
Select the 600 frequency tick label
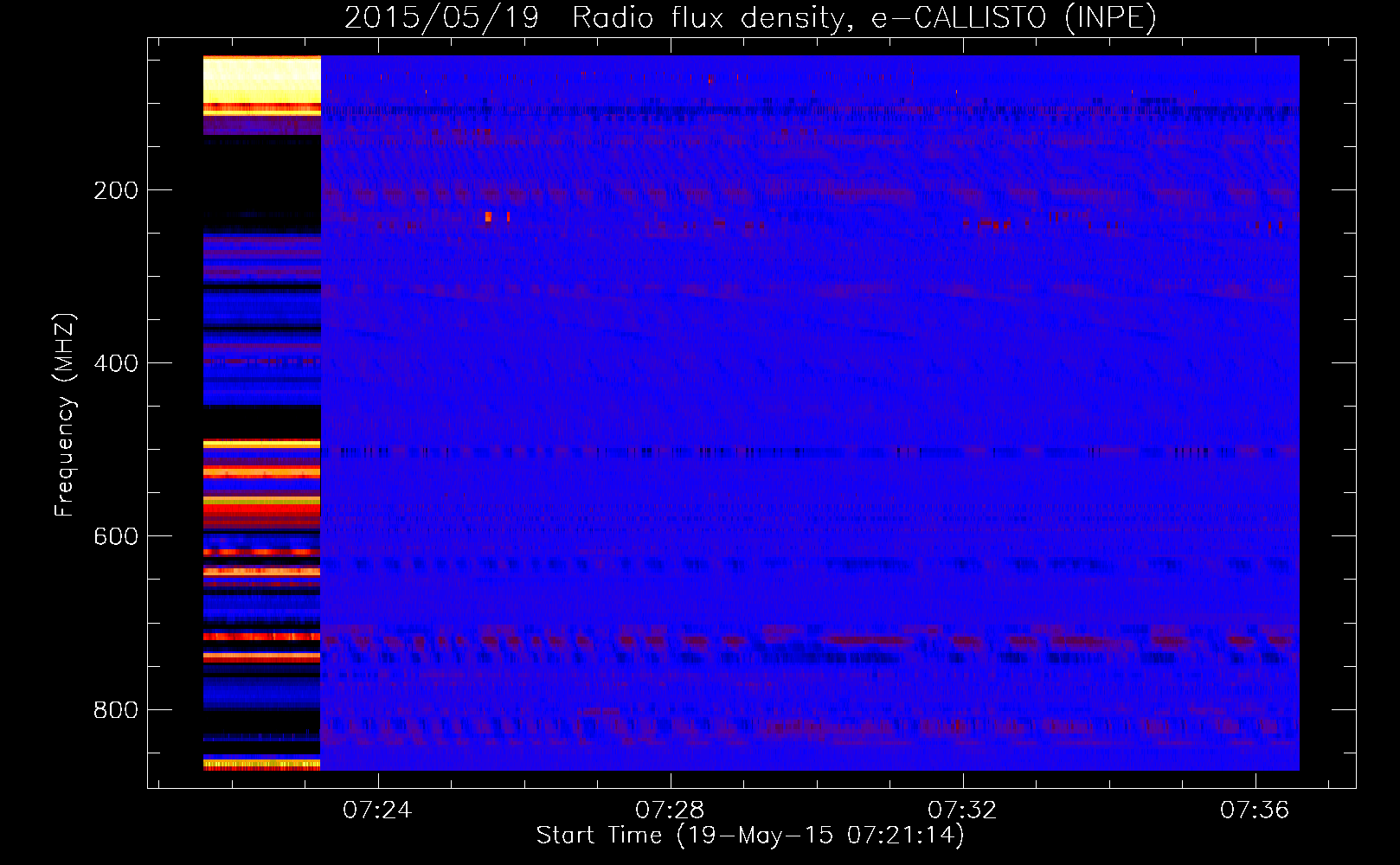[116, 536]
